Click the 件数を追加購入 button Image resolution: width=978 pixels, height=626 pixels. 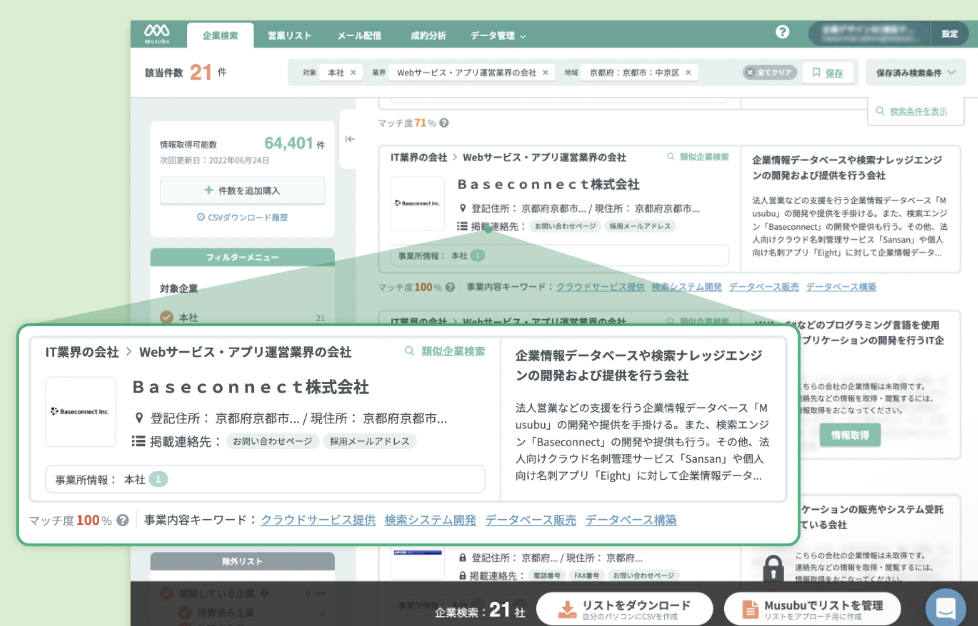pyautogui.click(x=242, y=190)
